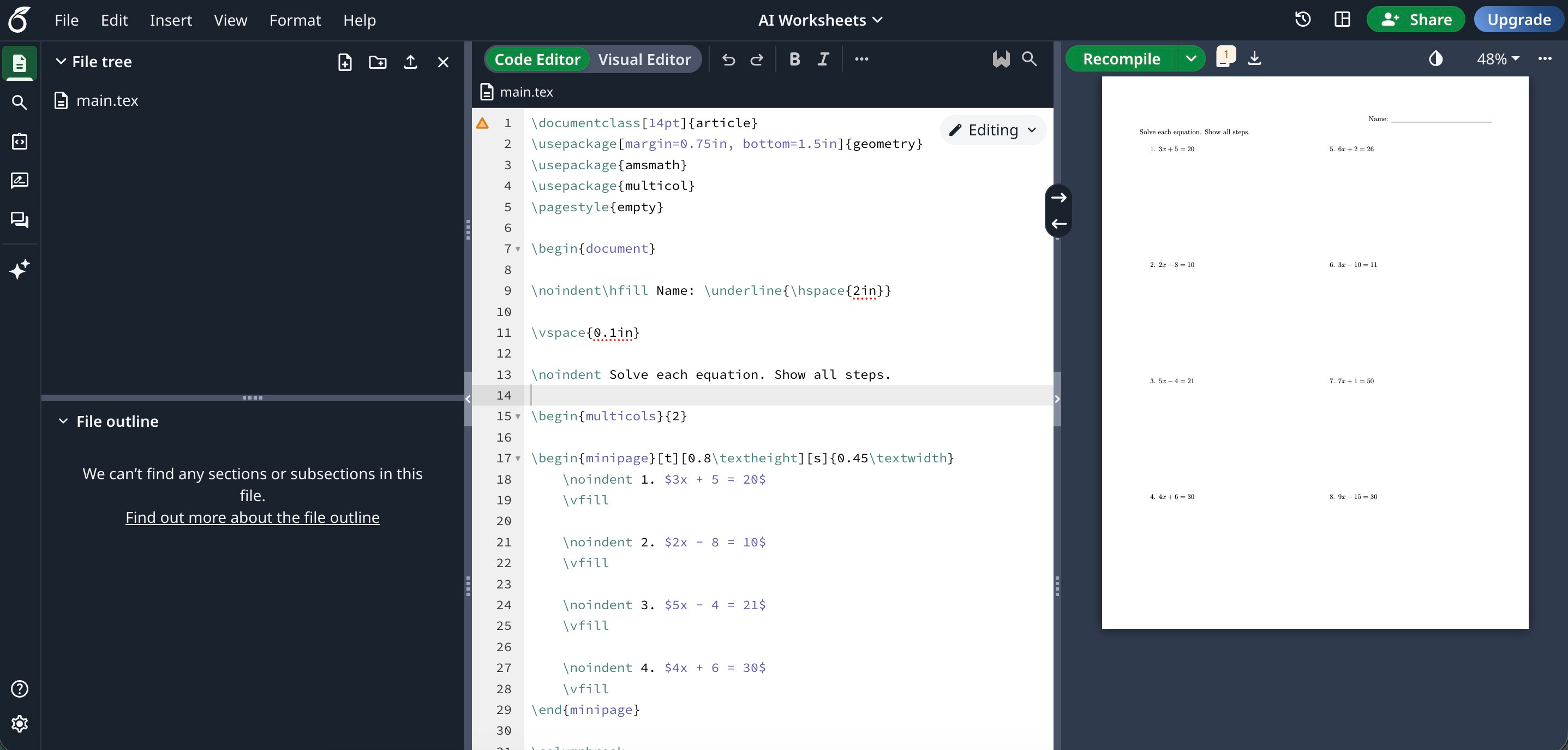
Task: Toggle bold formatting in editor toolbar
Action: coord(794,59)
